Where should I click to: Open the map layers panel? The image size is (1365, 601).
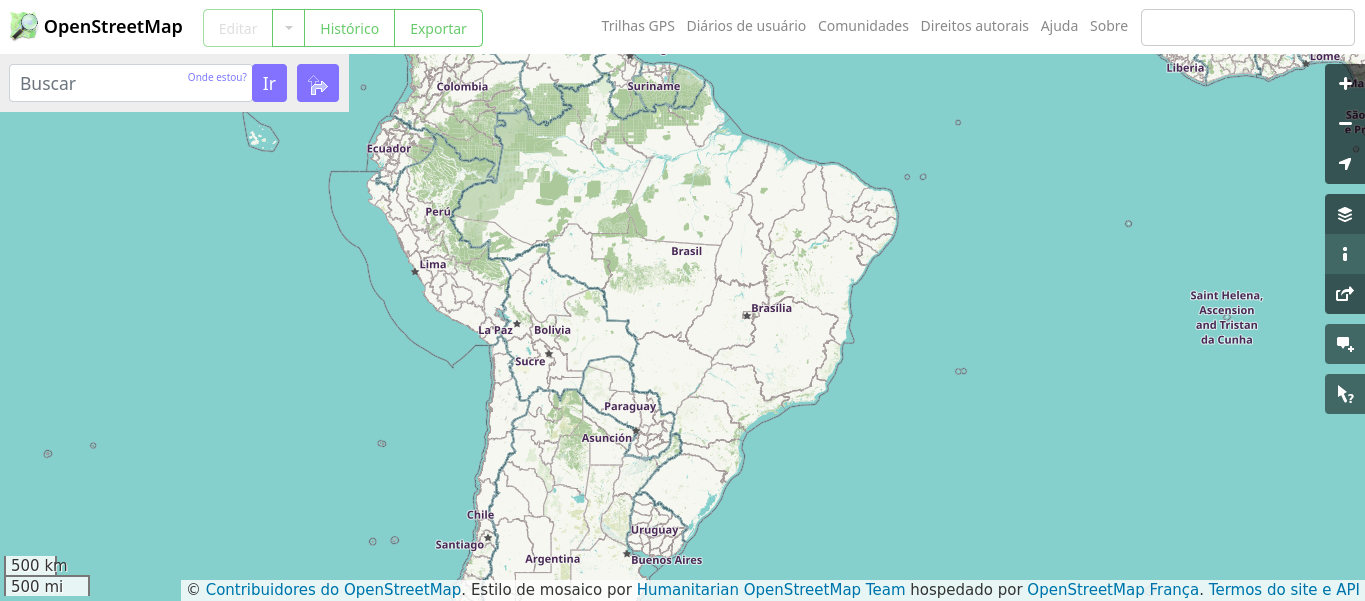coord(1345,213)
